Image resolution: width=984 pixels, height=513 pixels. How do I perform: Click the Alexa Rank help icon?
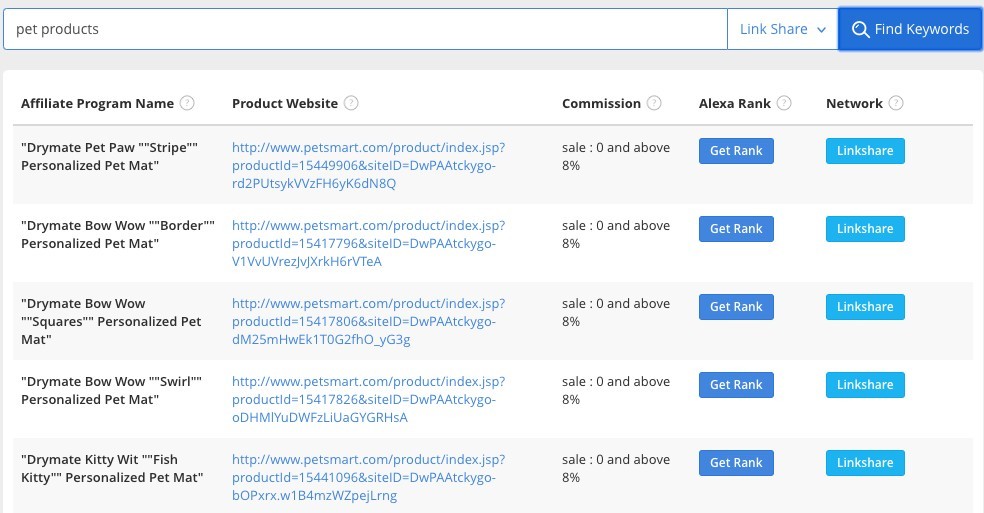click(784, 103)
